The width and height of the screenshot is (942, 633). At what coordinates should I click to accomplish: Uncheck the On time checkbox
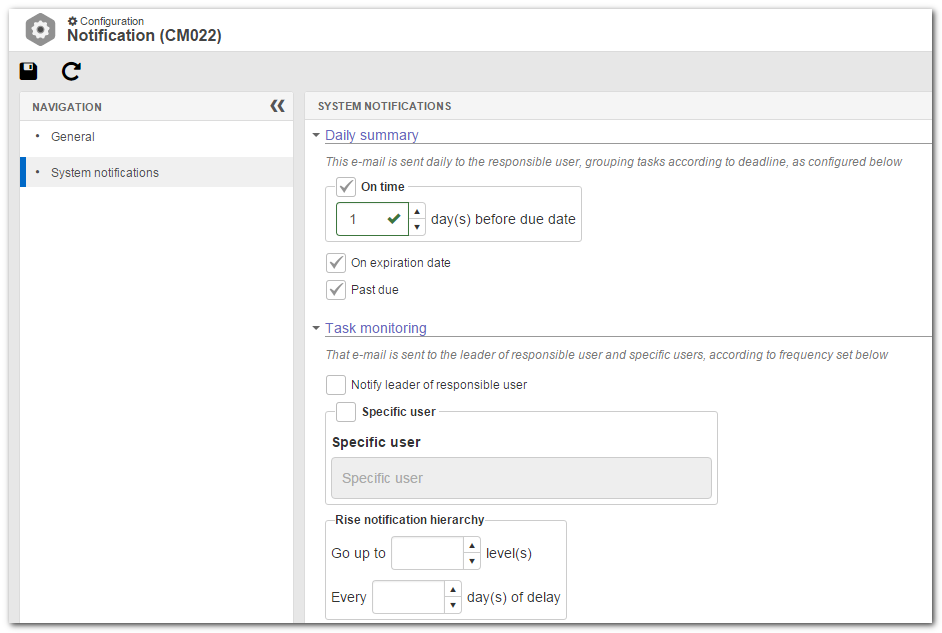(346, 187)
